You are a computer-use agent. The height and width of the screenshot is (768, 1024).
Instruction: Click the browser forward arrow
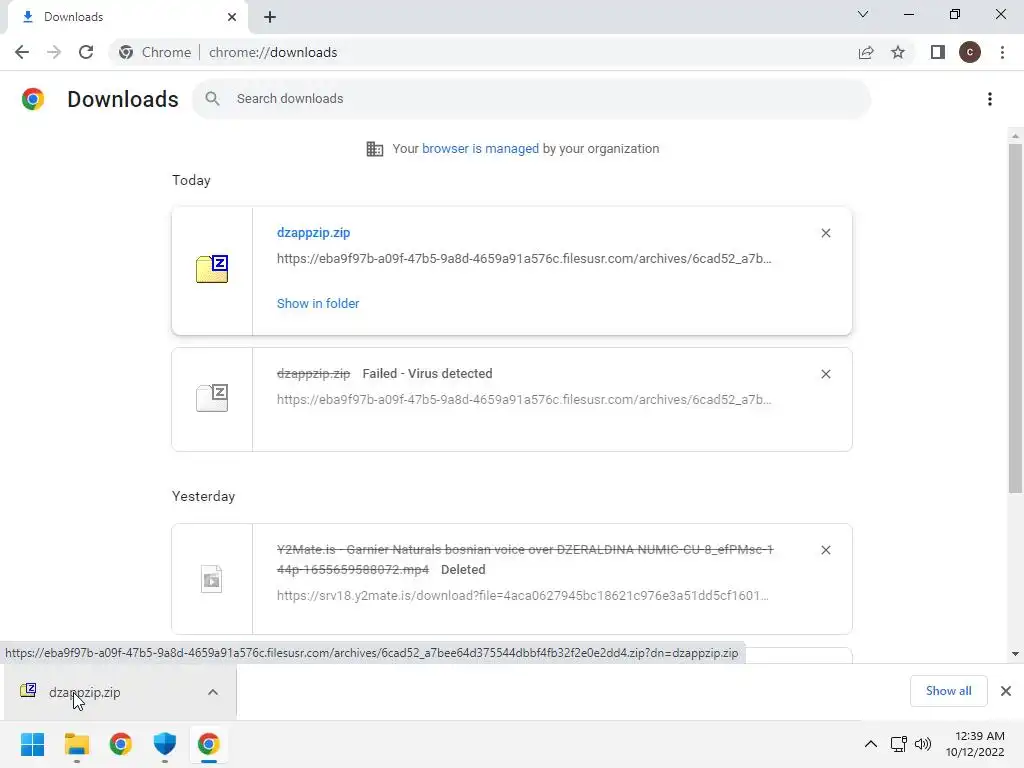click(54, 52)
